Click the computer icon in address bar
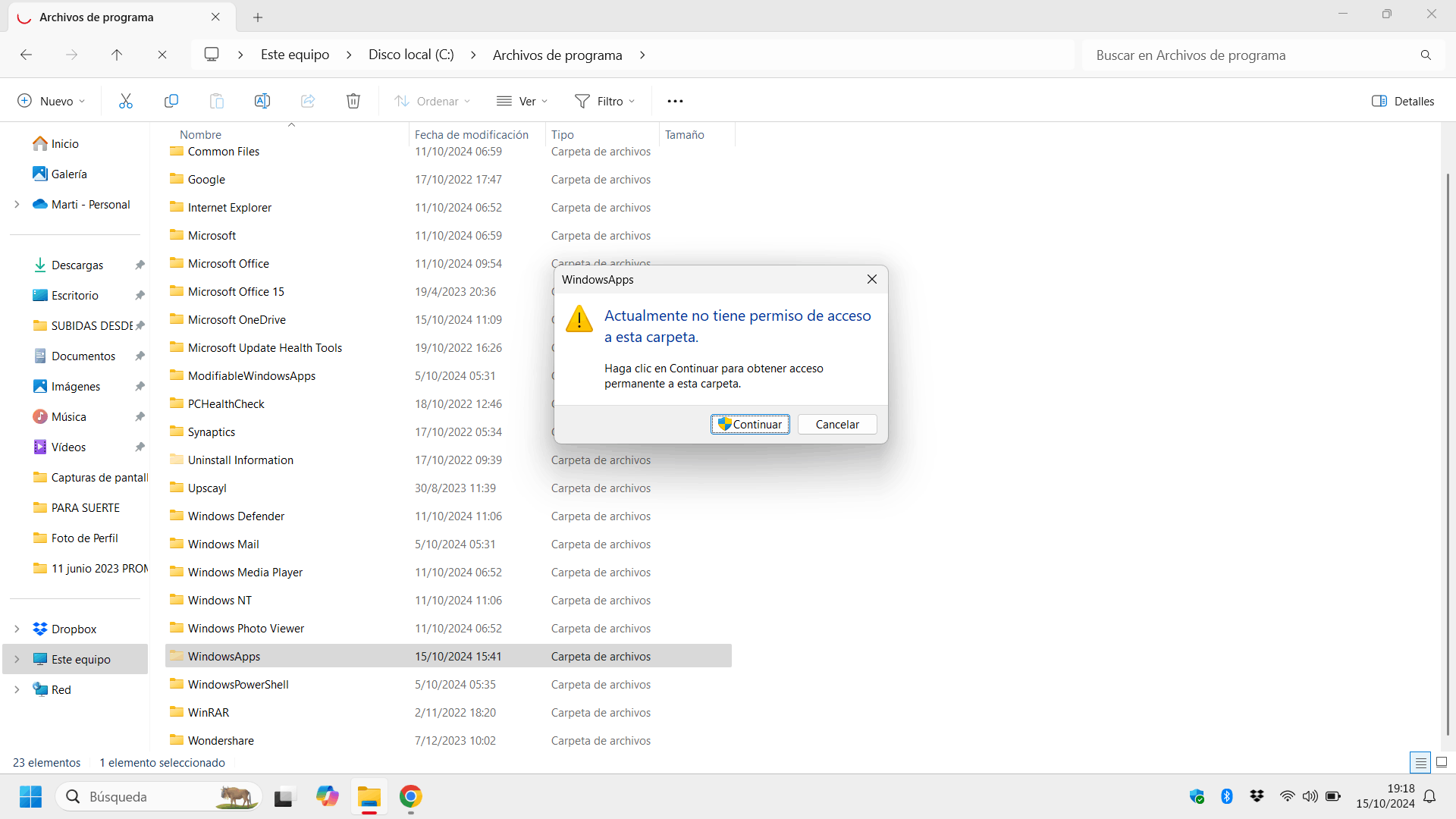Screen dimensions: 1456x819 [212, 55]
